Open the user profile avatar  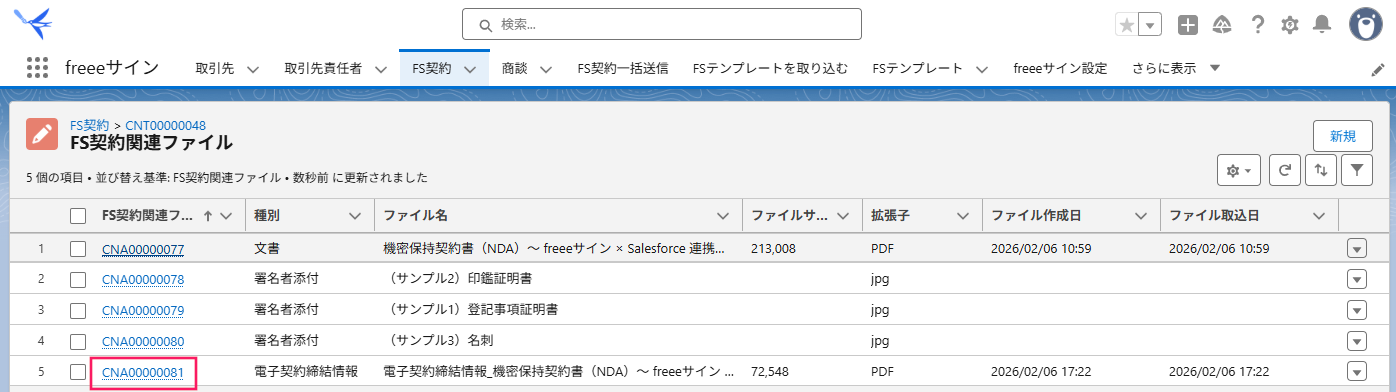[1366, 25]
